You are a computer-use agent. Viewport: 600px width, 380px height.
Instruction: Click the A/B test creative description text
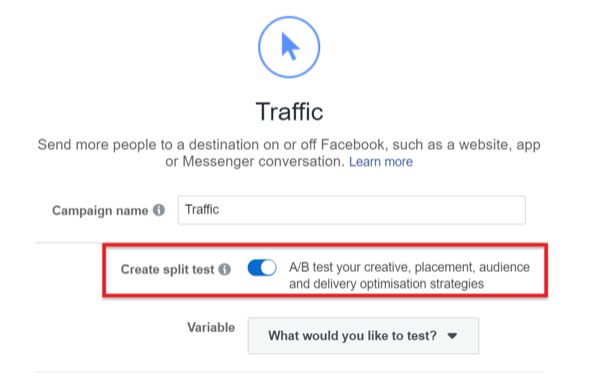point(409,276)
